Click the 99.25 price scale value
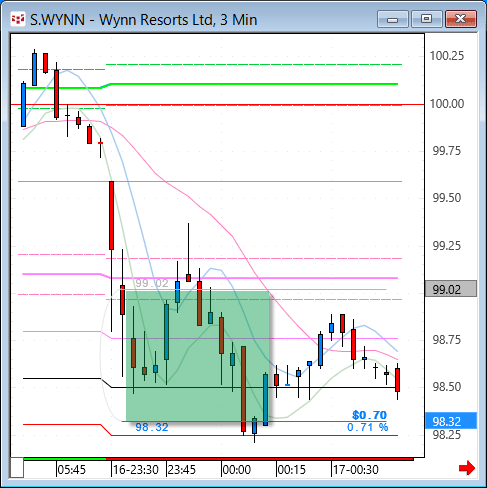The height and width of the screenshot is (488, 487). (446, 246)
